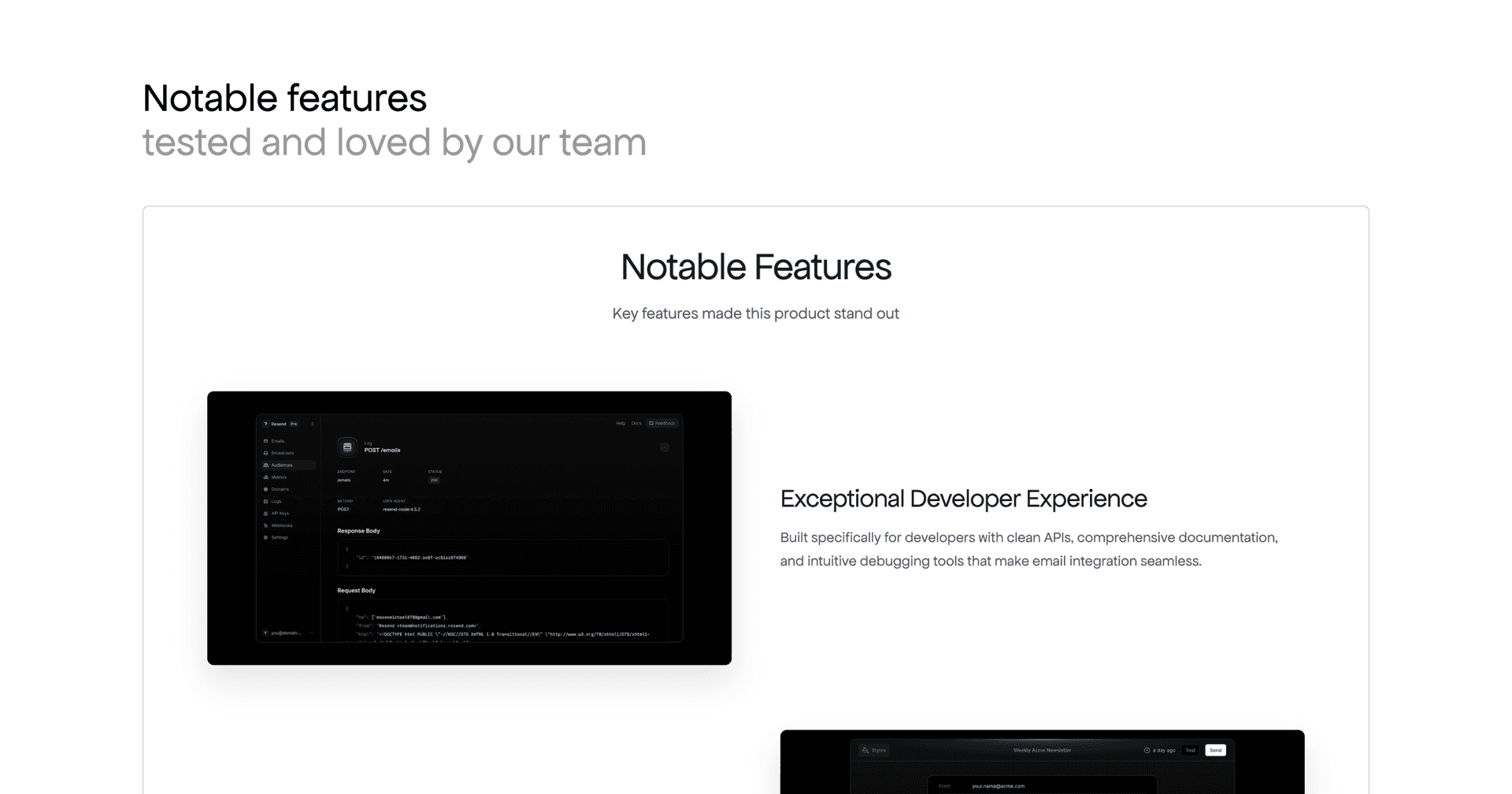Click the log stack icon beside POST /emails
Image resolution: width=1512 pixels, height=794 pixels.
[347, 447]
